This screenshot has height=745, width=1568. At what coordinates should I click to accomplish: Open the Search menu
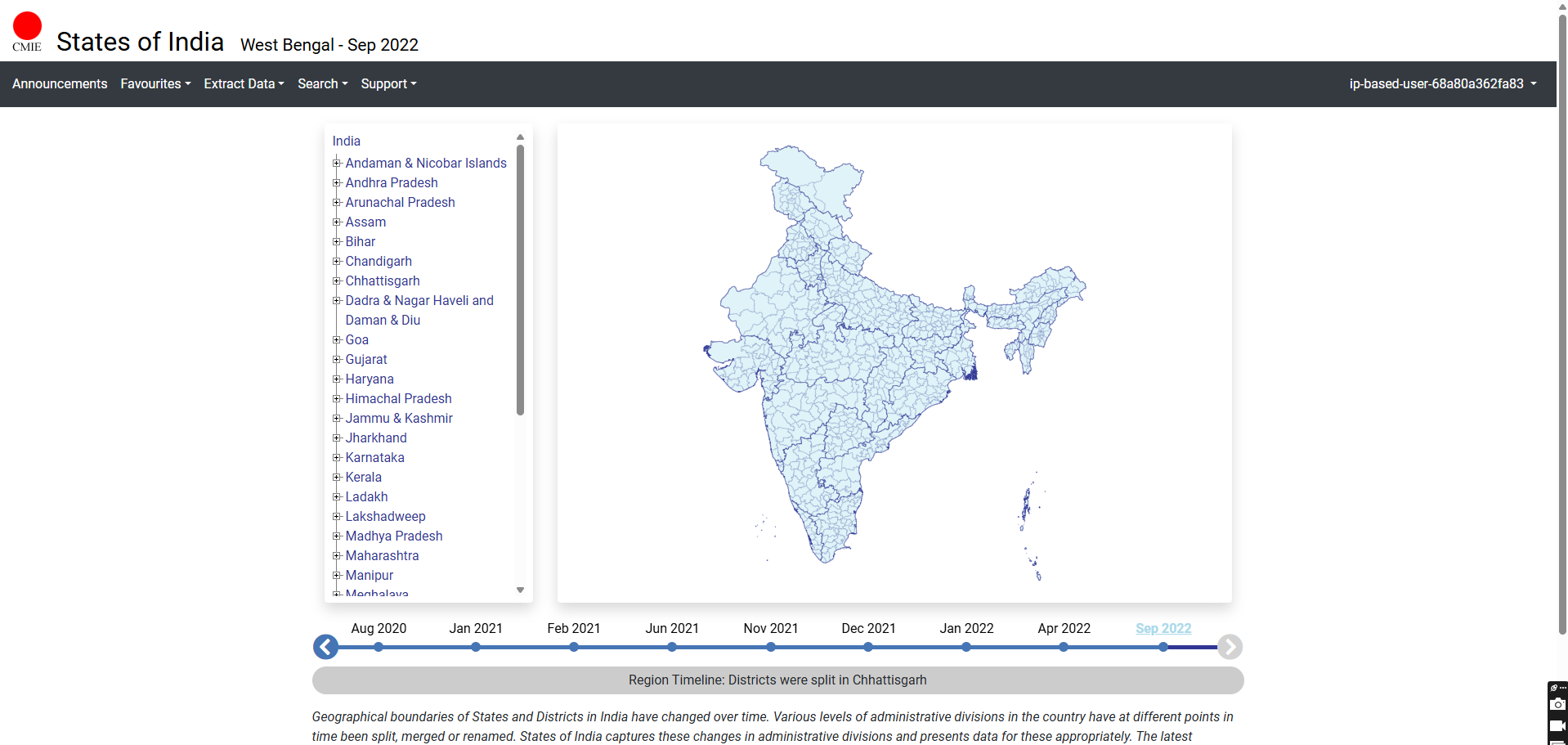pos(322,84)
